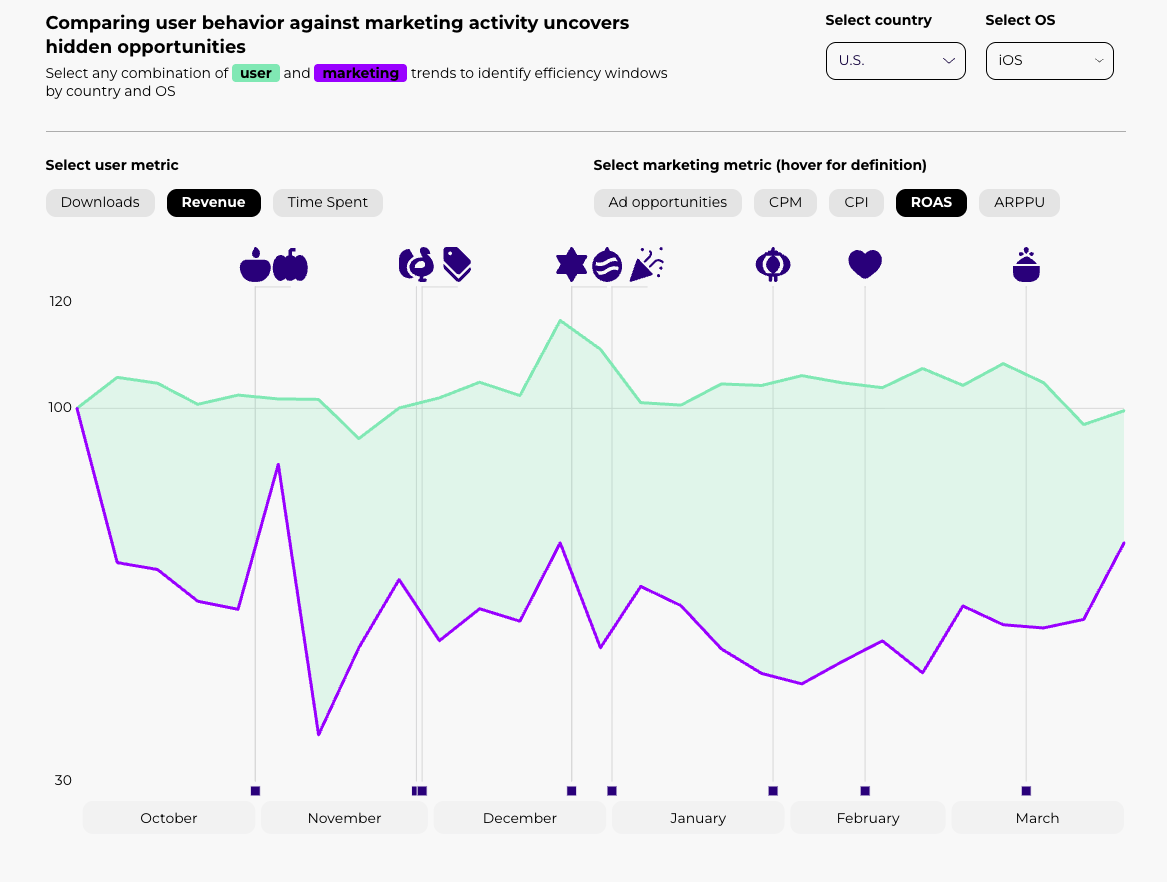Open the Select OS dropdown
The width and height of the screenshot is (1167, 882).
[1049, 60]
